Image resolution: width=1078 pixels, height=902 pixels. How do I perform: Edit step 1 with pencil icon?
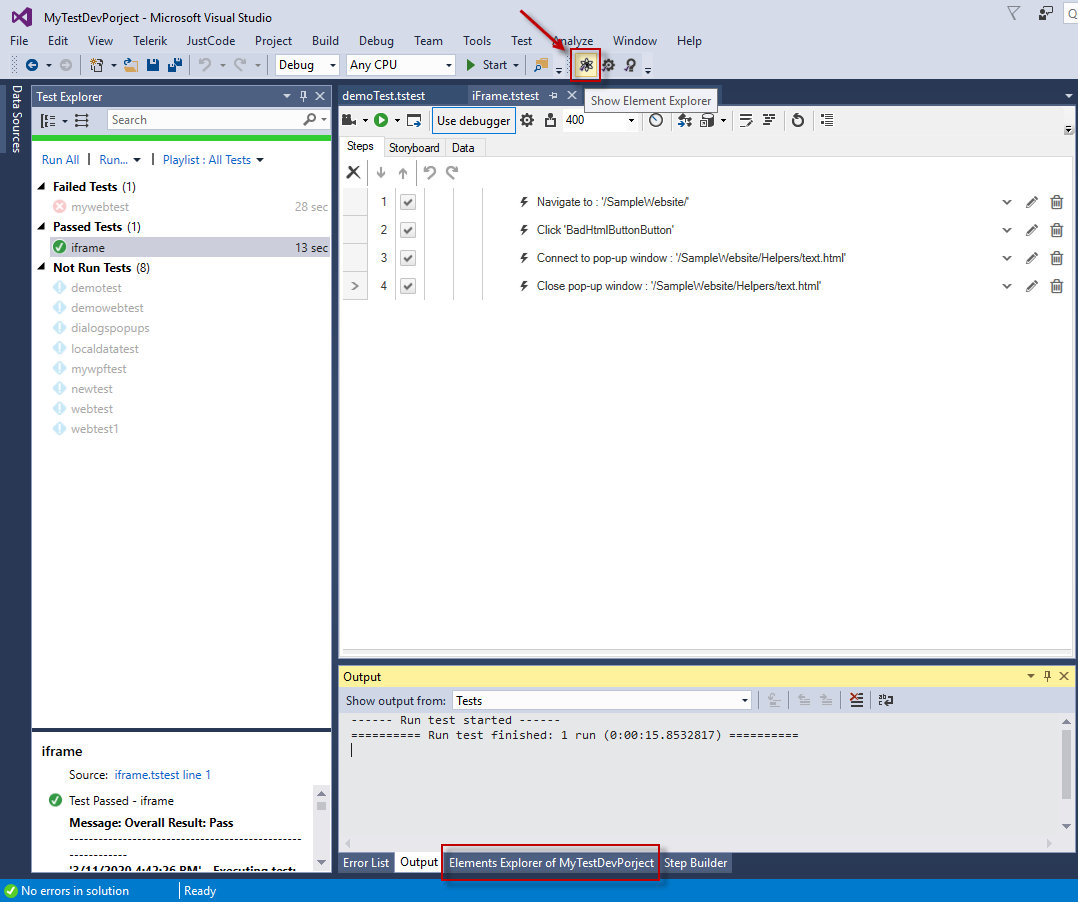pyautogui.click(x=1031, y=202)
